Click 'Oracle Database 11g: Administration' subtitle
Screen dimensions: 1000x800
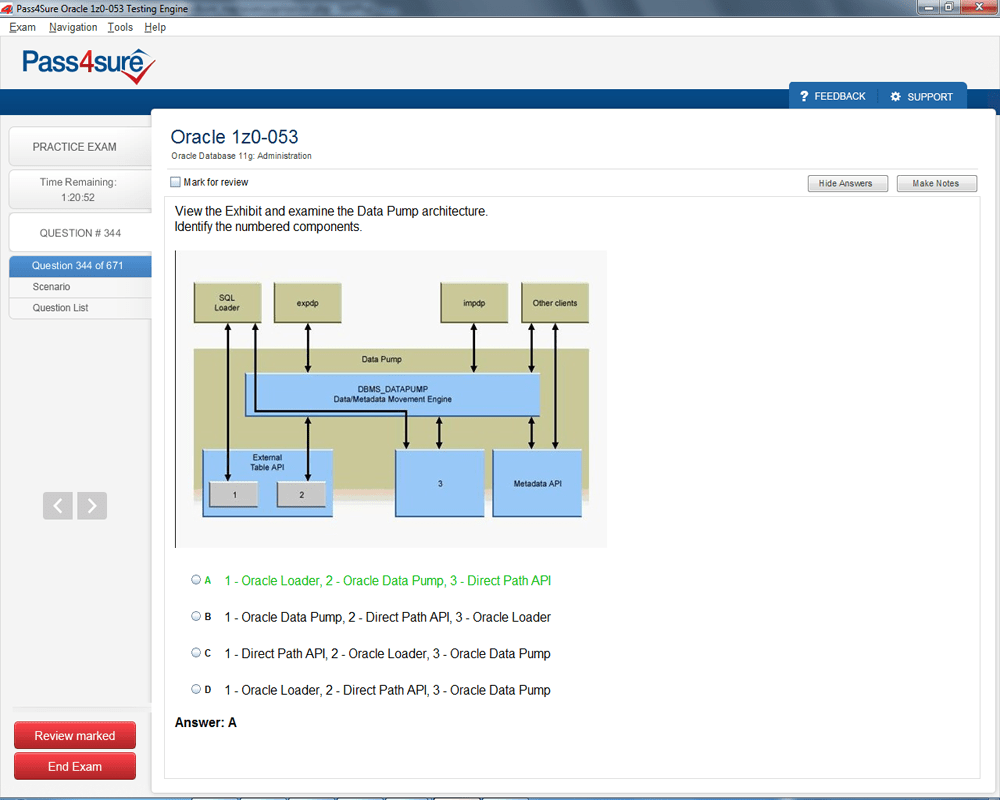click(241, 156)
